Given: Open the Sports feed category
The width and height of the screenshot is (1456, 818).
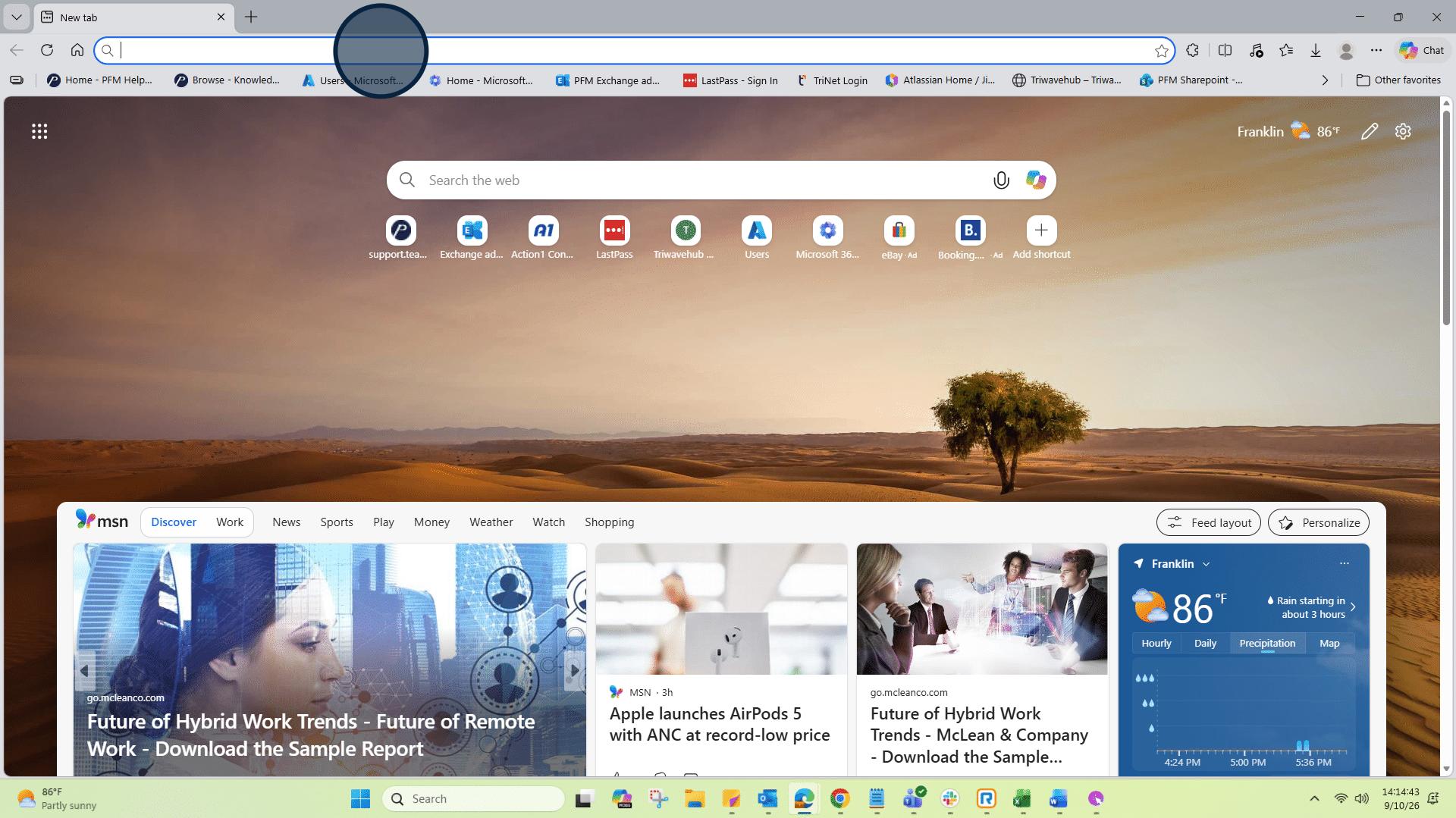Looking at the screenshot, I should (337, 522).
